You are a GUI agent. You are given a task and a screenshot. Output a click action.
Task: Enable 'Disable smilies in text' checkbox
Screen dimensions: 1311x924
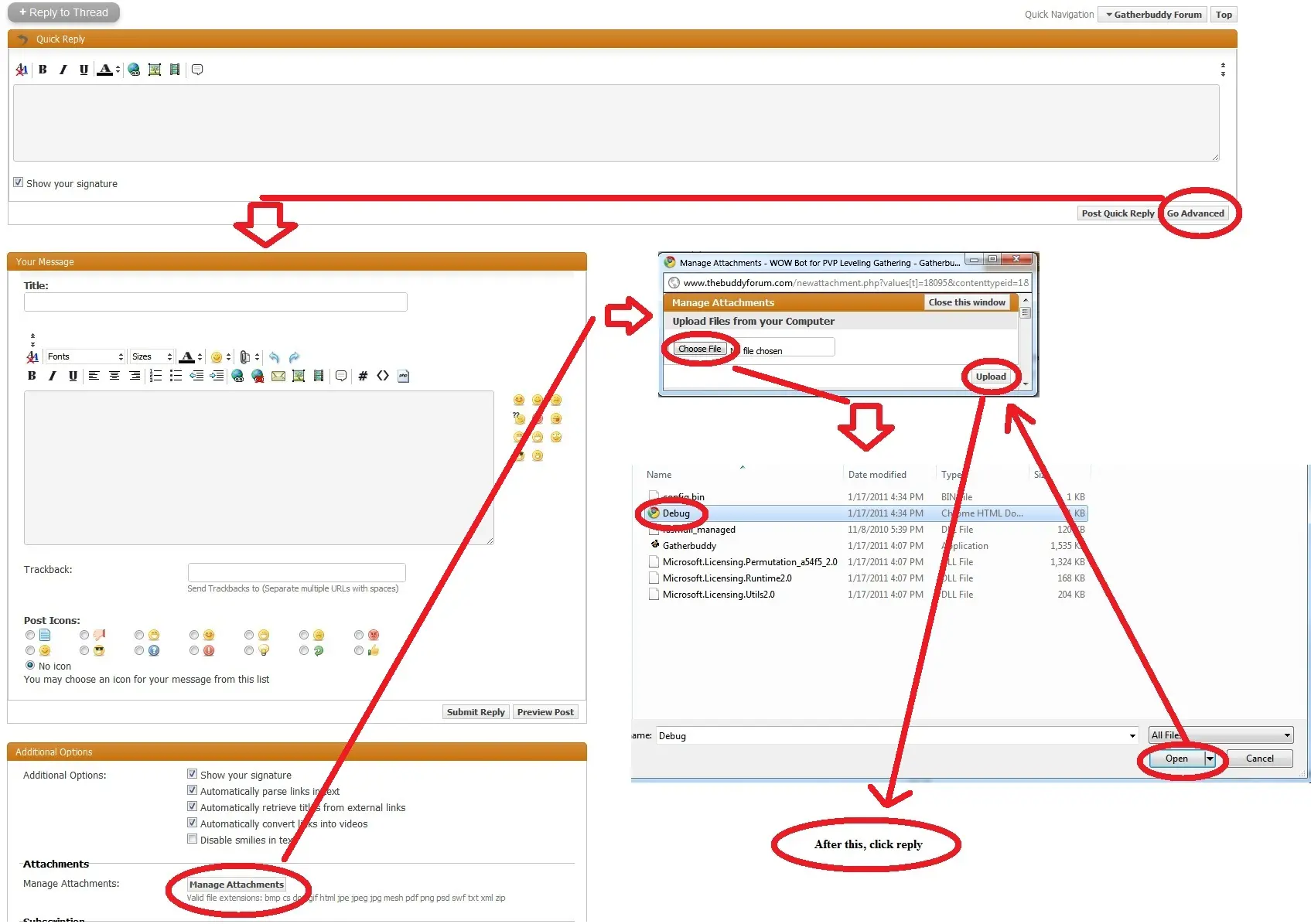[x=192, y=839]
